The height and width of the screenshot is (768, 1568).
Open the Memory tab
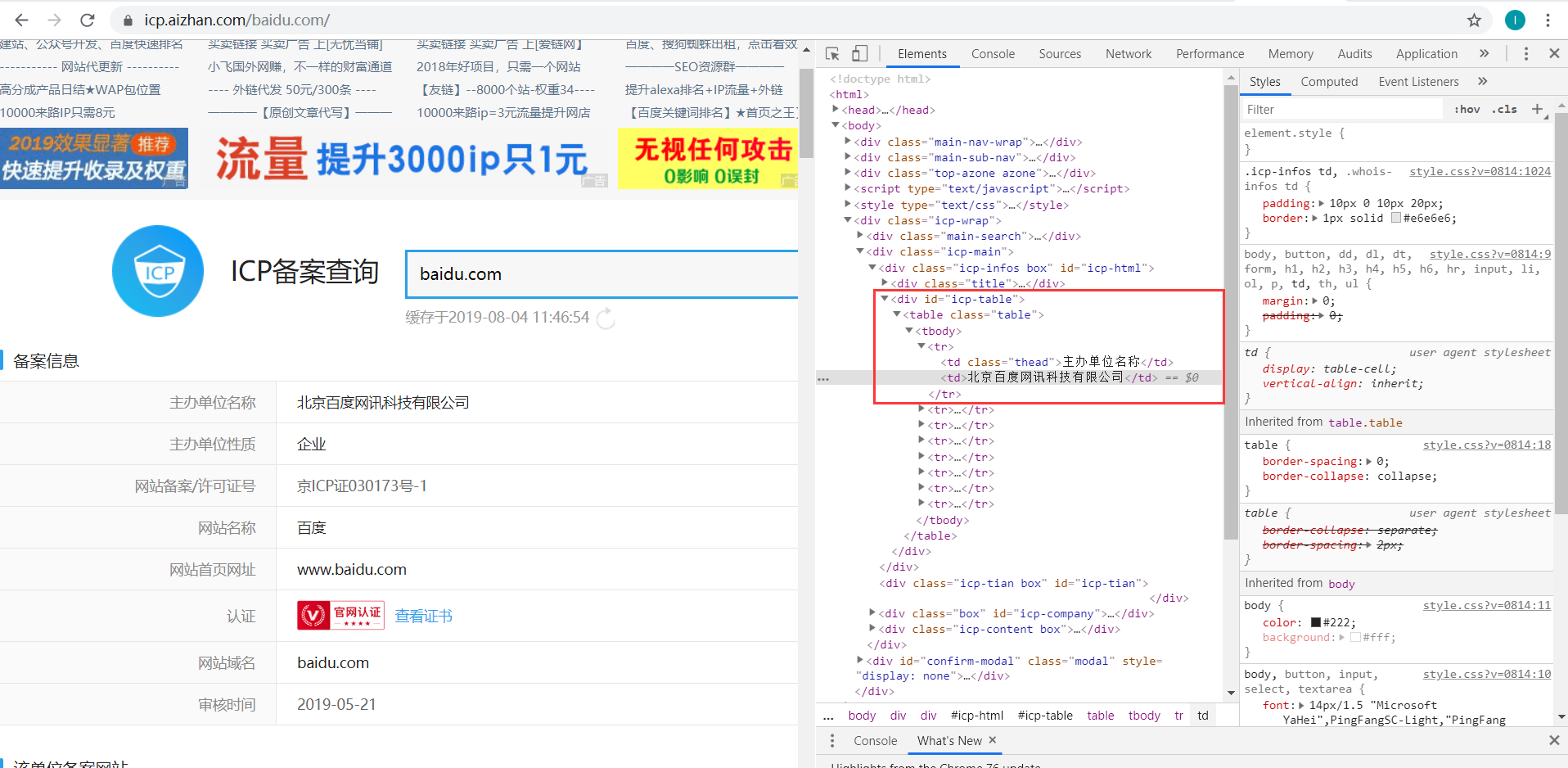pos(1291,54)
